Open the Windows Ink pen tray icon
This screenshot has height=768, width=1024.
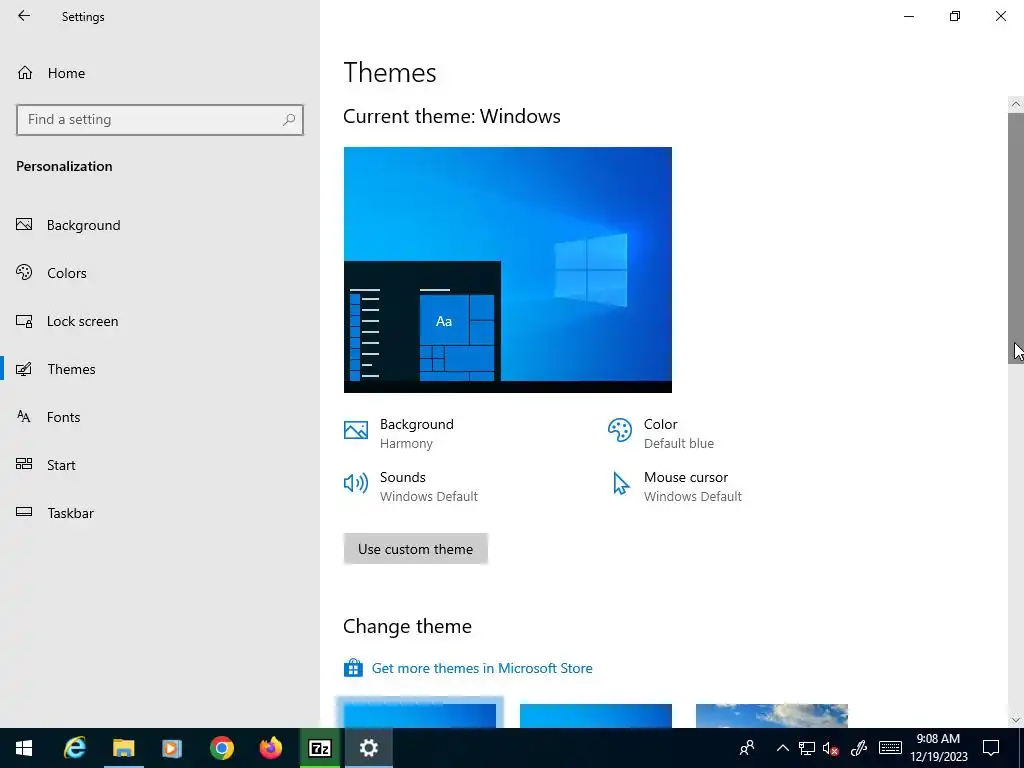859,748
